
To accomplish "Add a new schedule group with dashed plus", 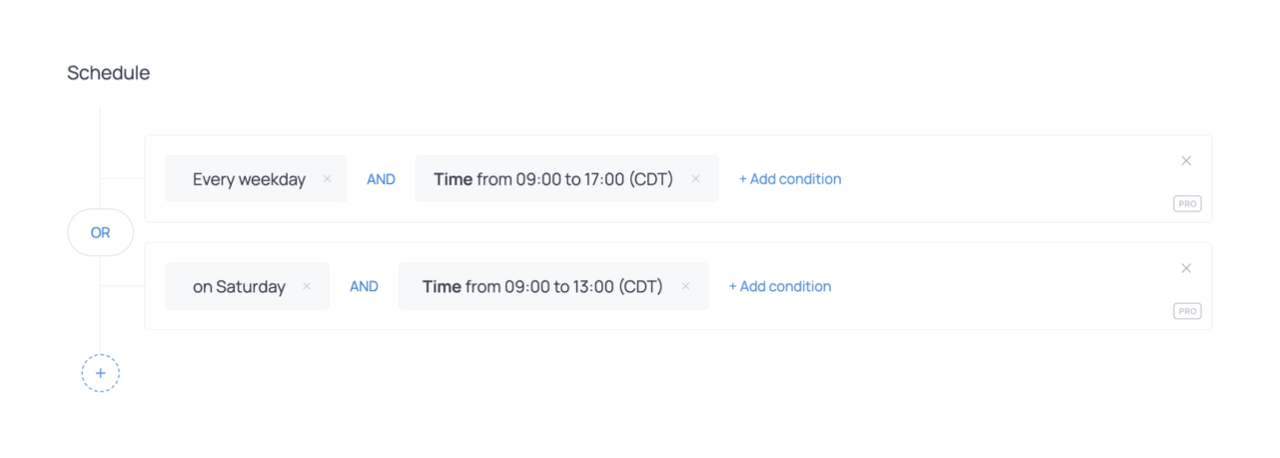I will click(100, 373).
